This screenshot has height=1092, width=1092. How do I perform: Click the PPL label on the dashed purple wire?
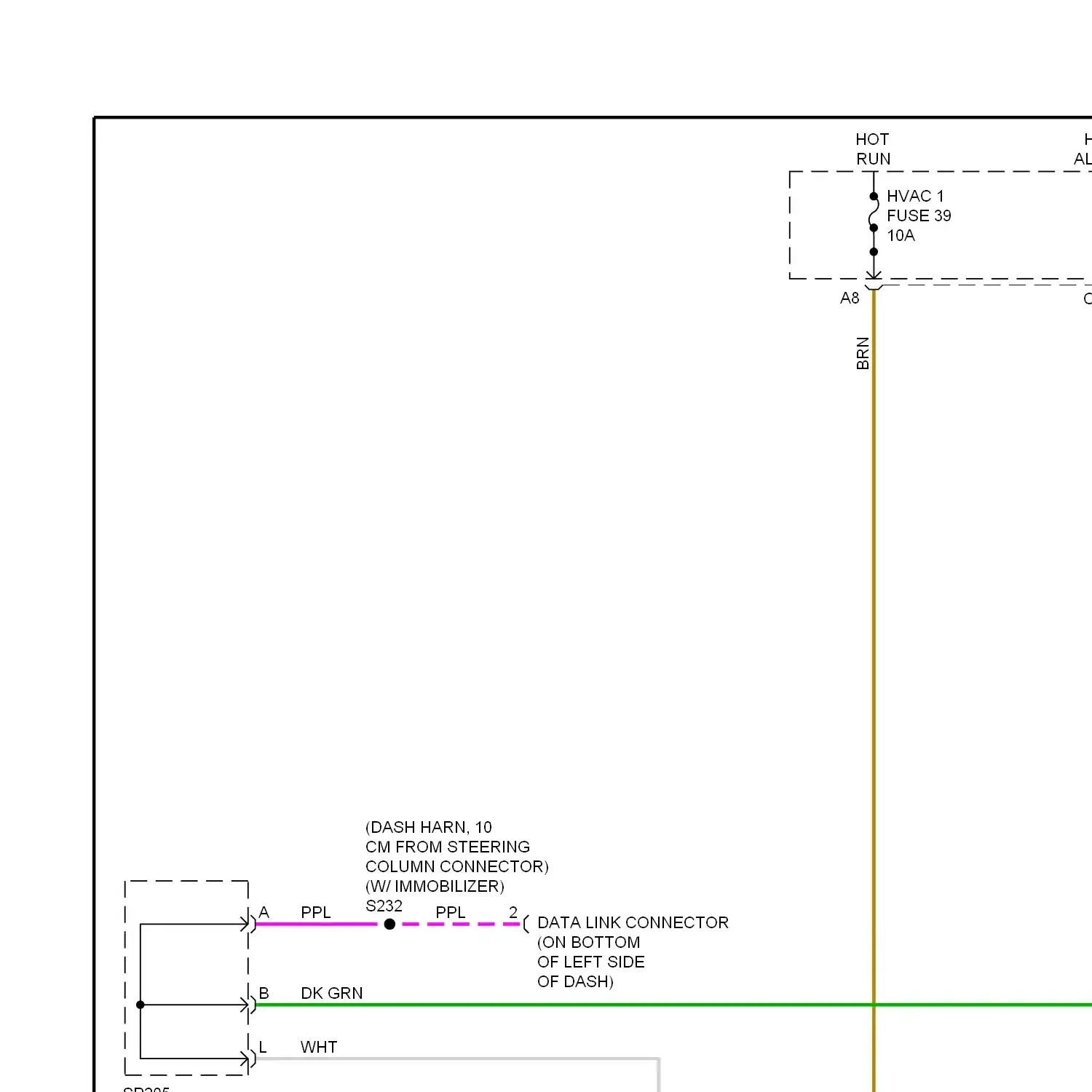(451, 912)
